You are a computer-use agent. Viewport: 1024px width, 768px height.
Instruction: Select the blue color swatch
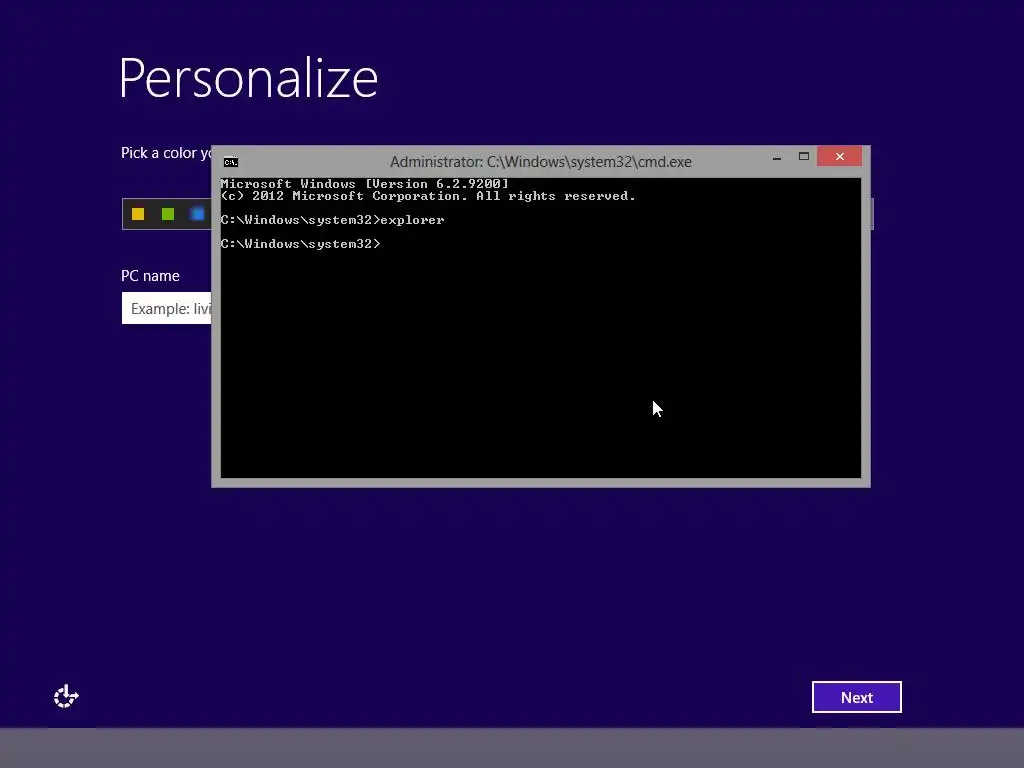tap(197, 214)
